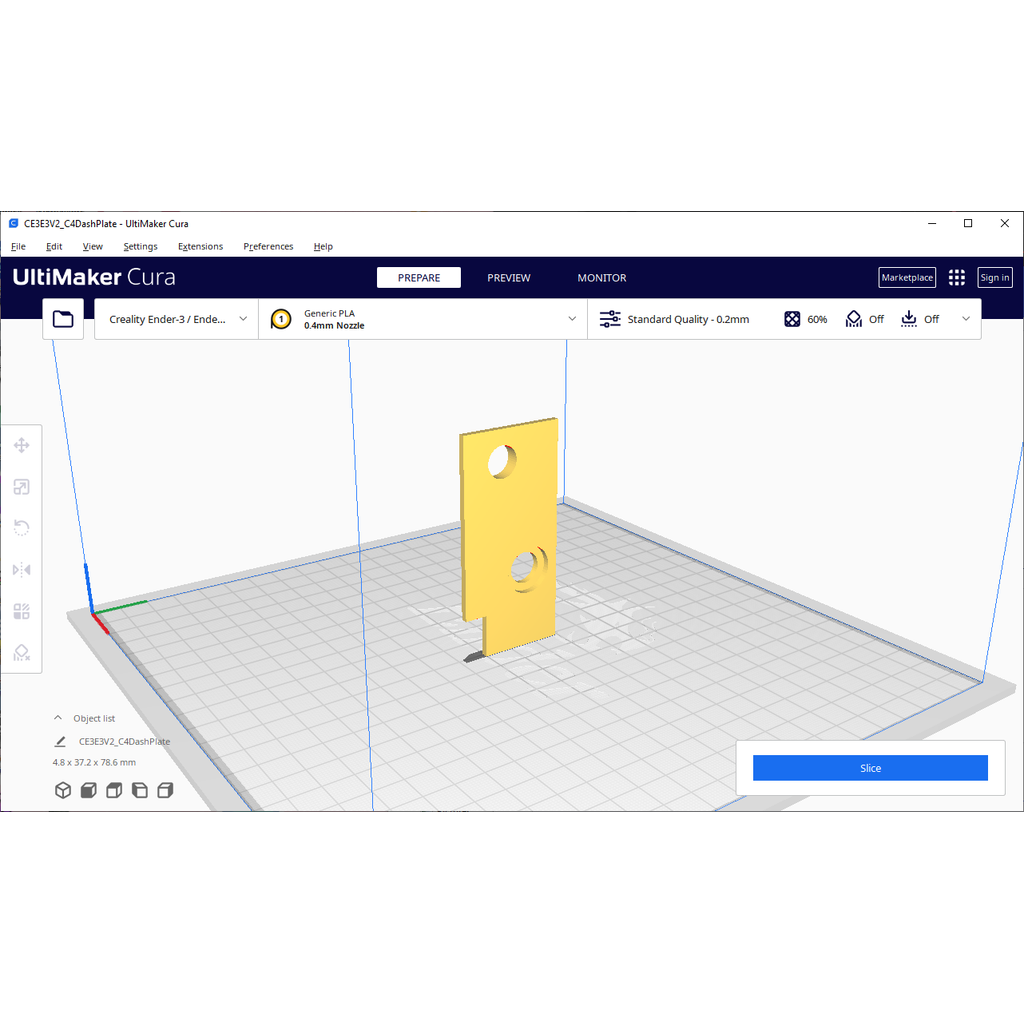Click the 60% infill icon
The height and width of the screenshot is (1024, 1024).
tap(792, 319)
